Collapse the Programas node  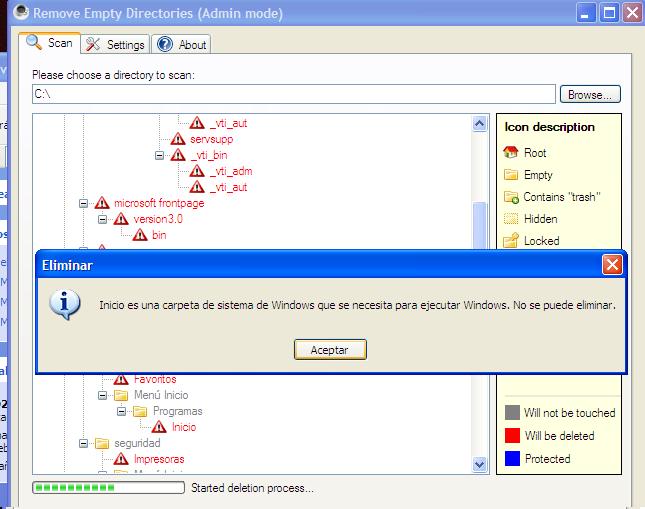(121, 411)
